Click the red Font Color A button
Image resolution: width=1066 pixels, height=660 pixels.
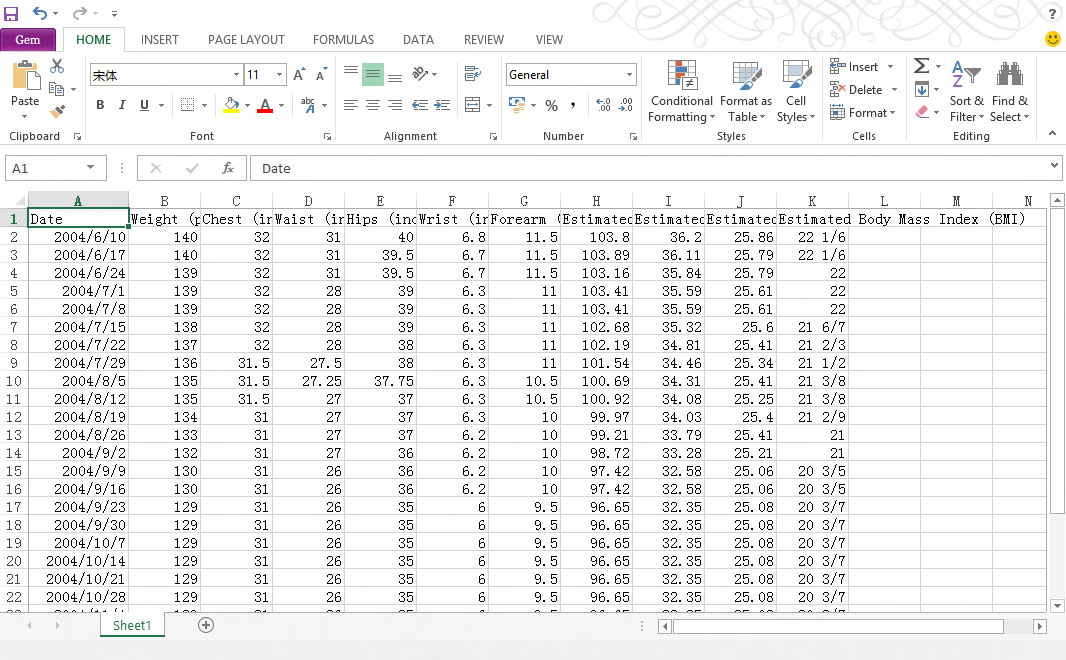pos(265,105)
